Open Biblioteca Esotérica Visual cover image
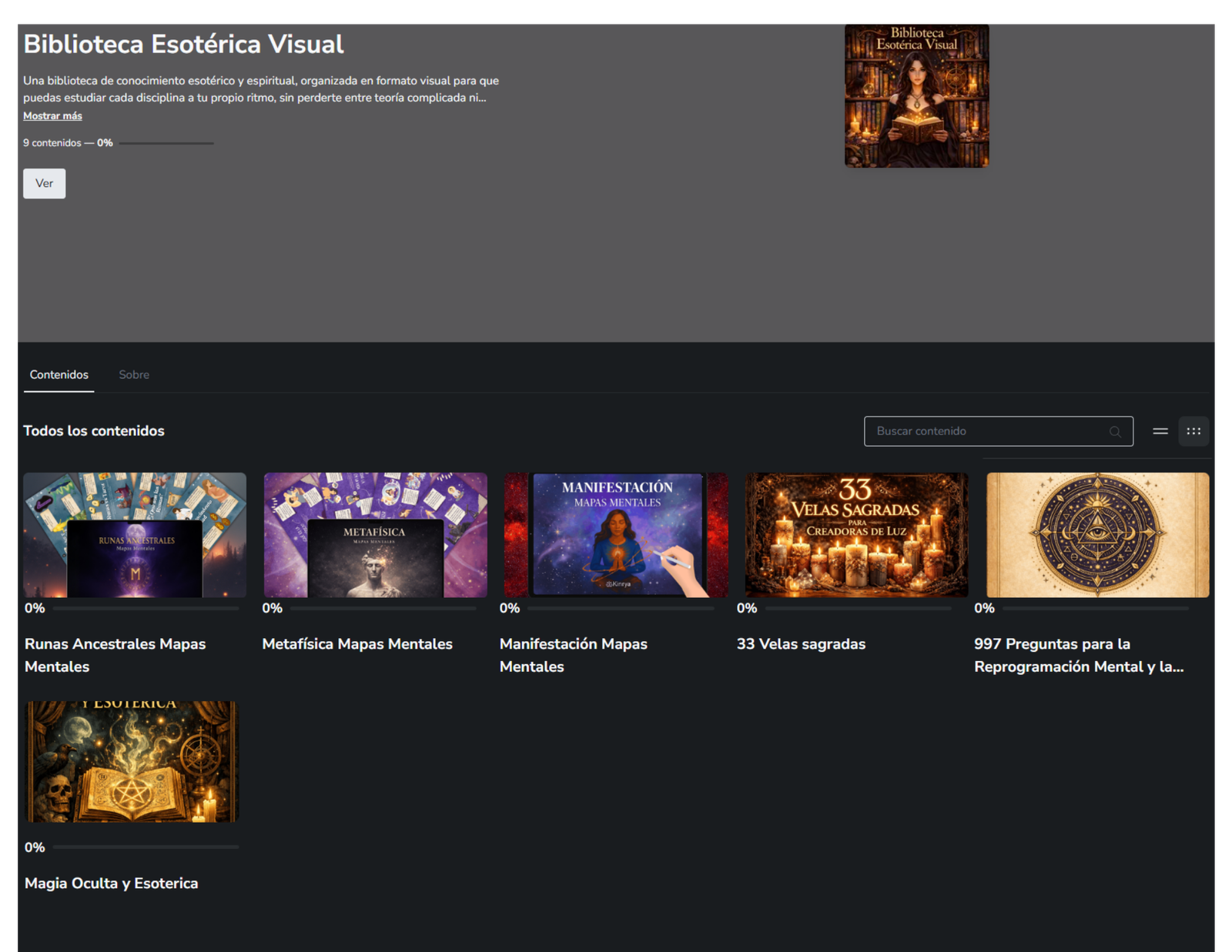This screenshot has height=952, width=1232. pyautogui.click(x=916, y=95)
